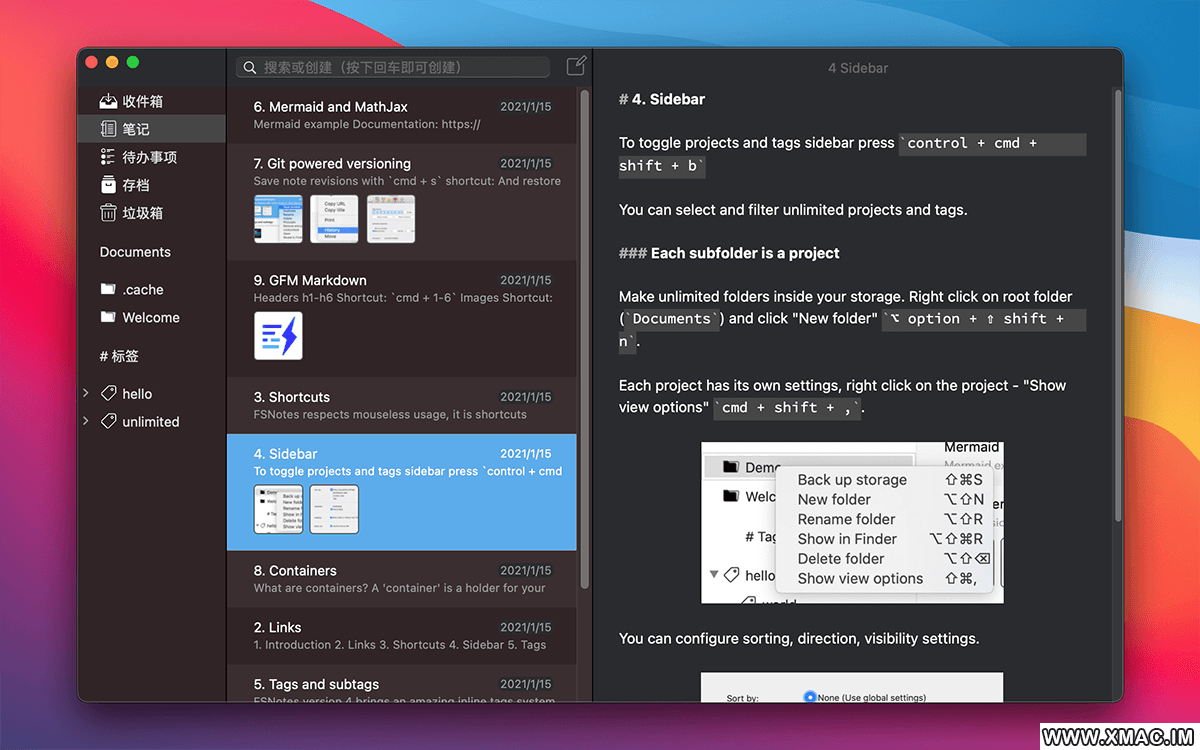Select the .cache folder icon
The image size is (1200, 750).
[x=109, y=290]
